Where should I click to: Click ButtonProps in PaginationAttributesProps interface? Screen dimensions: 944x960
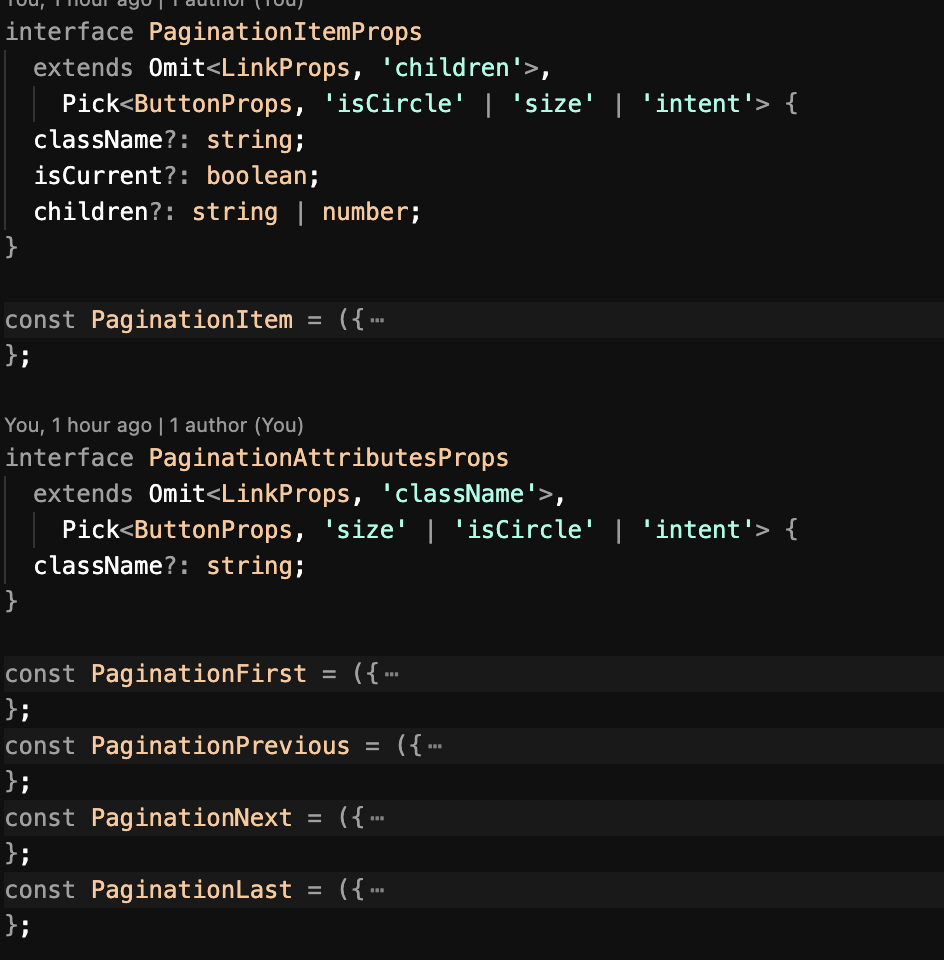pos(213,530)
